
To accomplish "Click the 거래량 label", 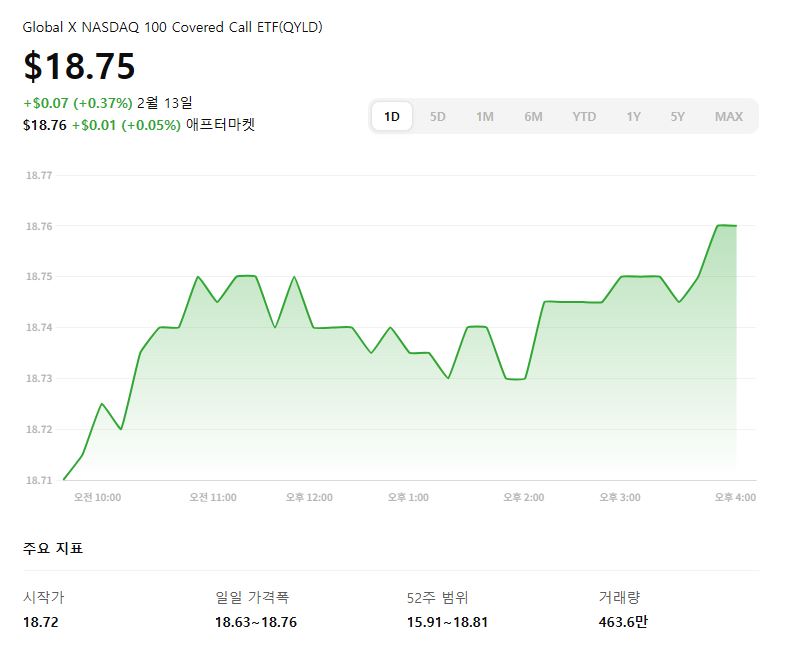I will (619, 598).
